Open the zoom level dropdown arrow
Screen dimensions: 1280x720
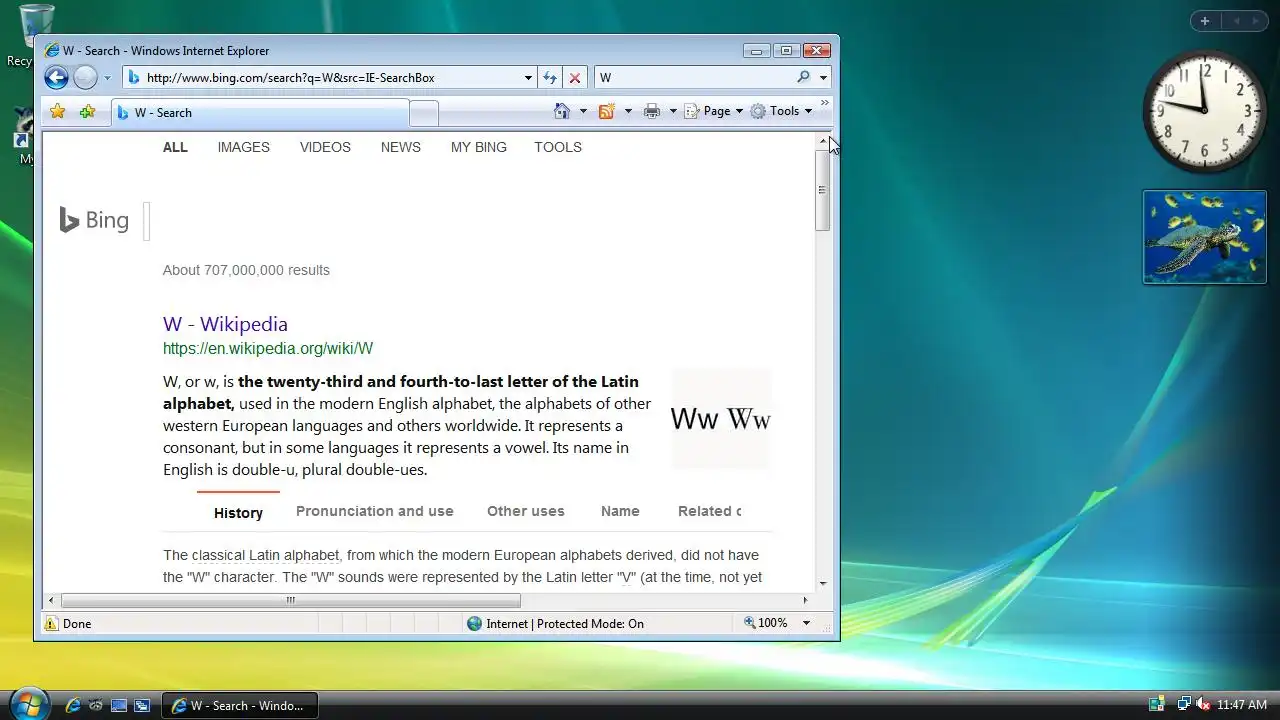[806, 623]
